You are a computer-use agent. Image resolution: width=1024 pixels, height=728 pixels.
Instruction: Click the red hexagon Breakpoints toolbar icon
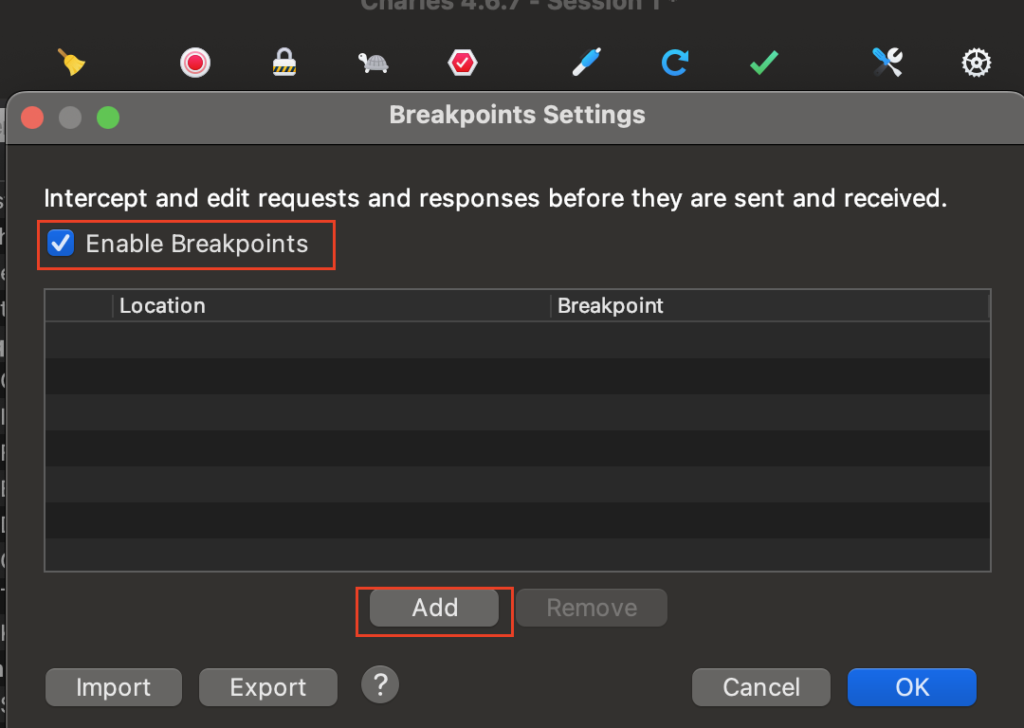pyautogui.click(x=462, y=63)
